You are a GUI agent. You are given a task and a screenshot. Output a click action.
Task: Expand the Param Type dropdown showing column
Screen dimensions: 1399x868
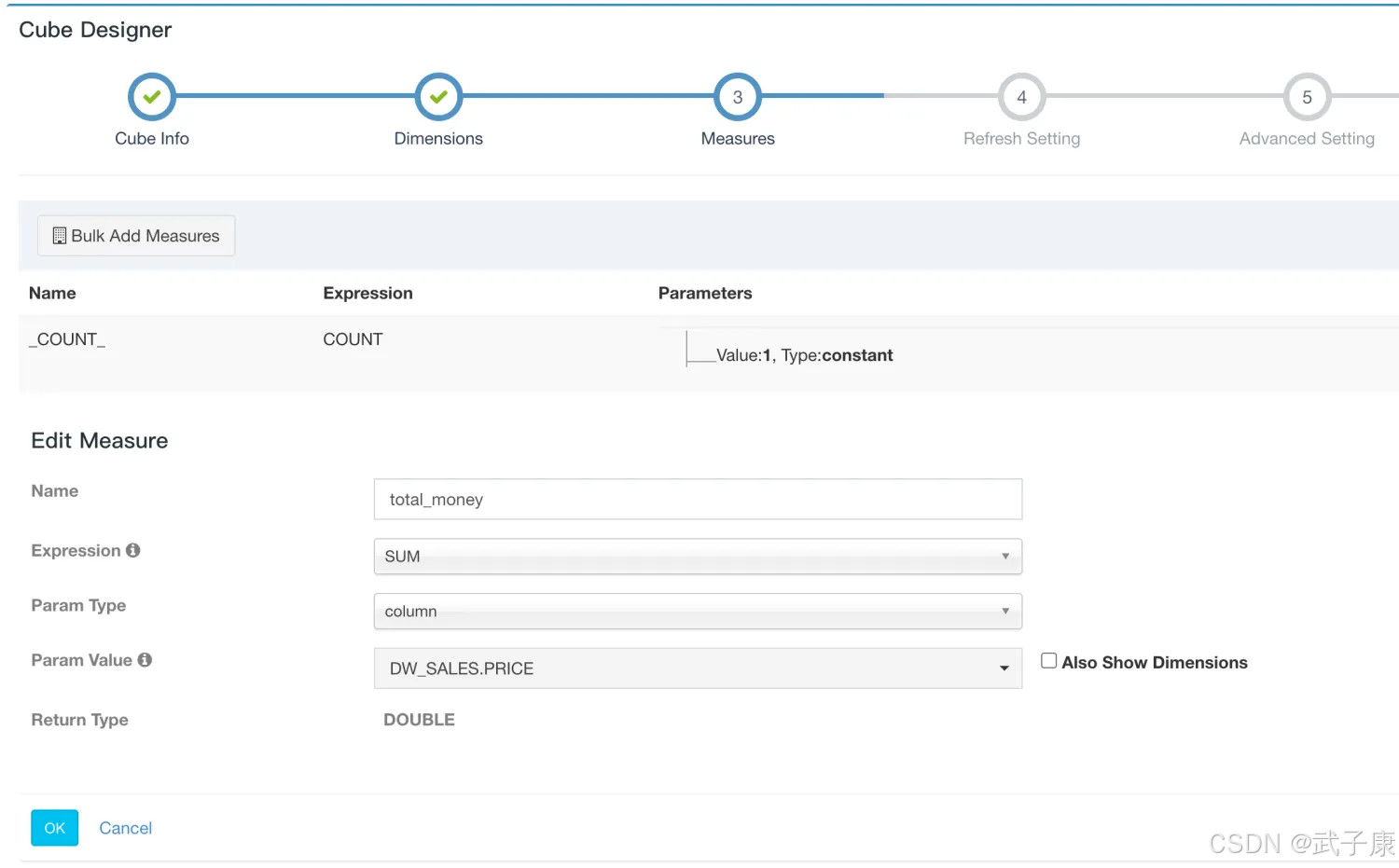tap(697, 612)
